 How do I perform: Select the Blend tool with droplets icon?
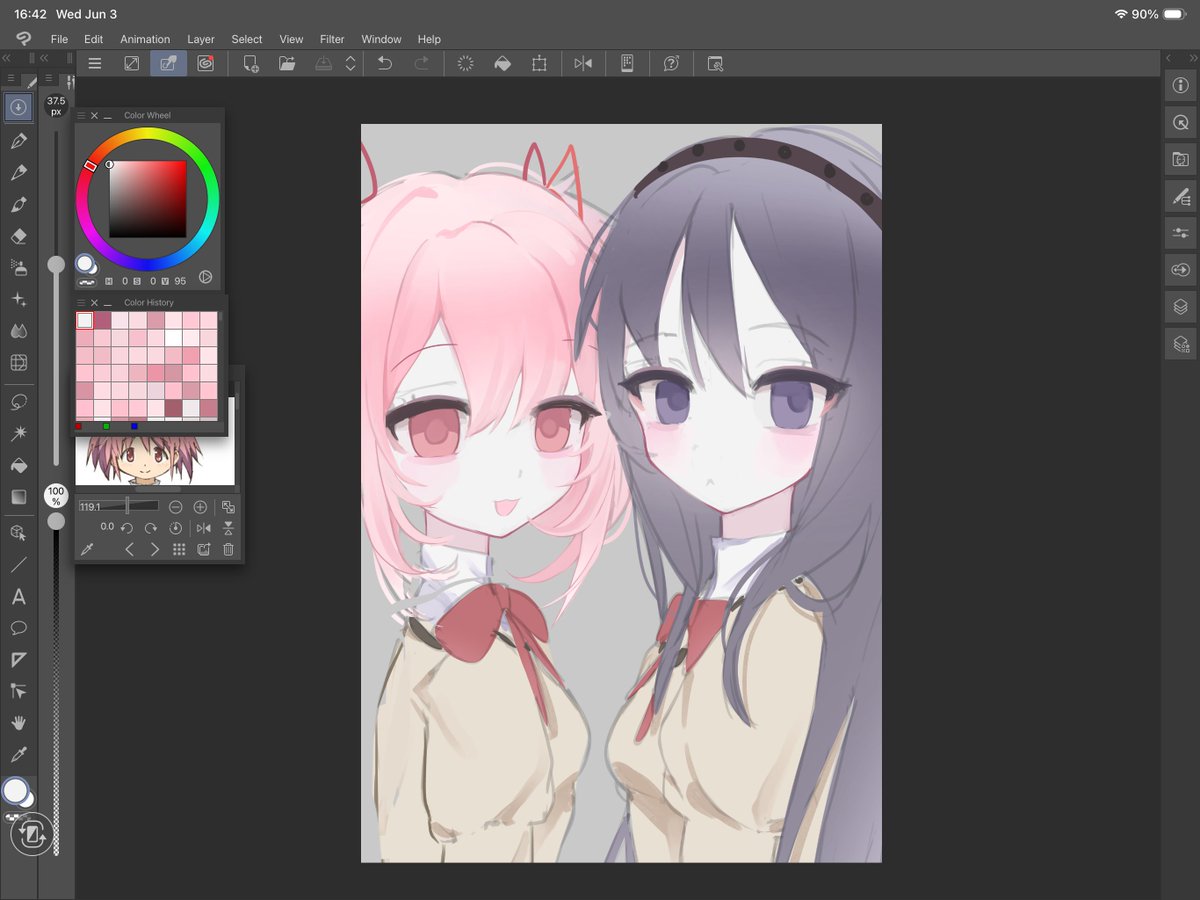[18, 331]
